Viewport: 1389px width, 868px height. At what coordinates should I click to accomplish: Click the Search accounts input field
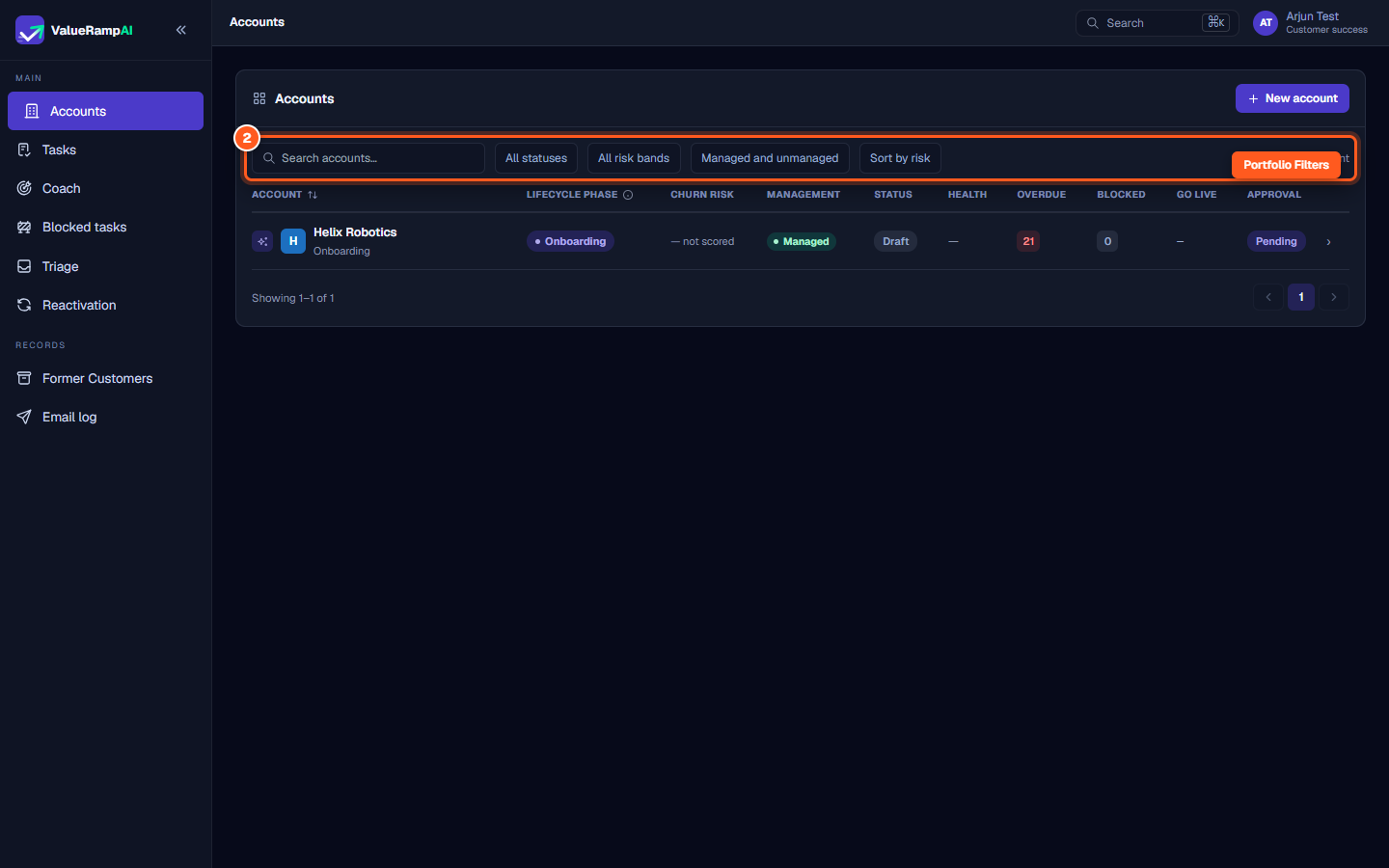[x=368, y=158]
